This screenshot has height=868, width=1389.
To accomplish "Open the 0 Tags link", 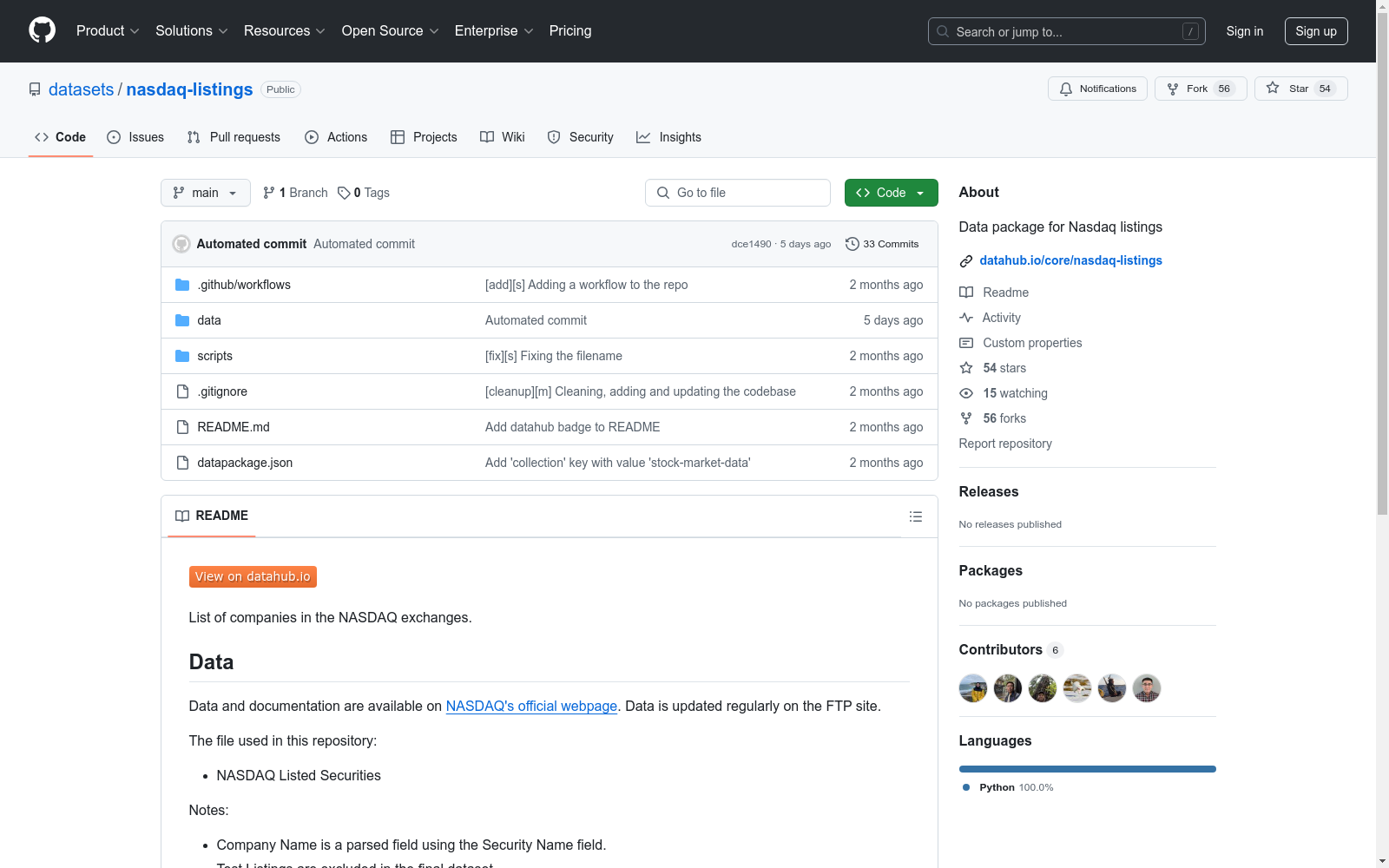I will point(363,193).
